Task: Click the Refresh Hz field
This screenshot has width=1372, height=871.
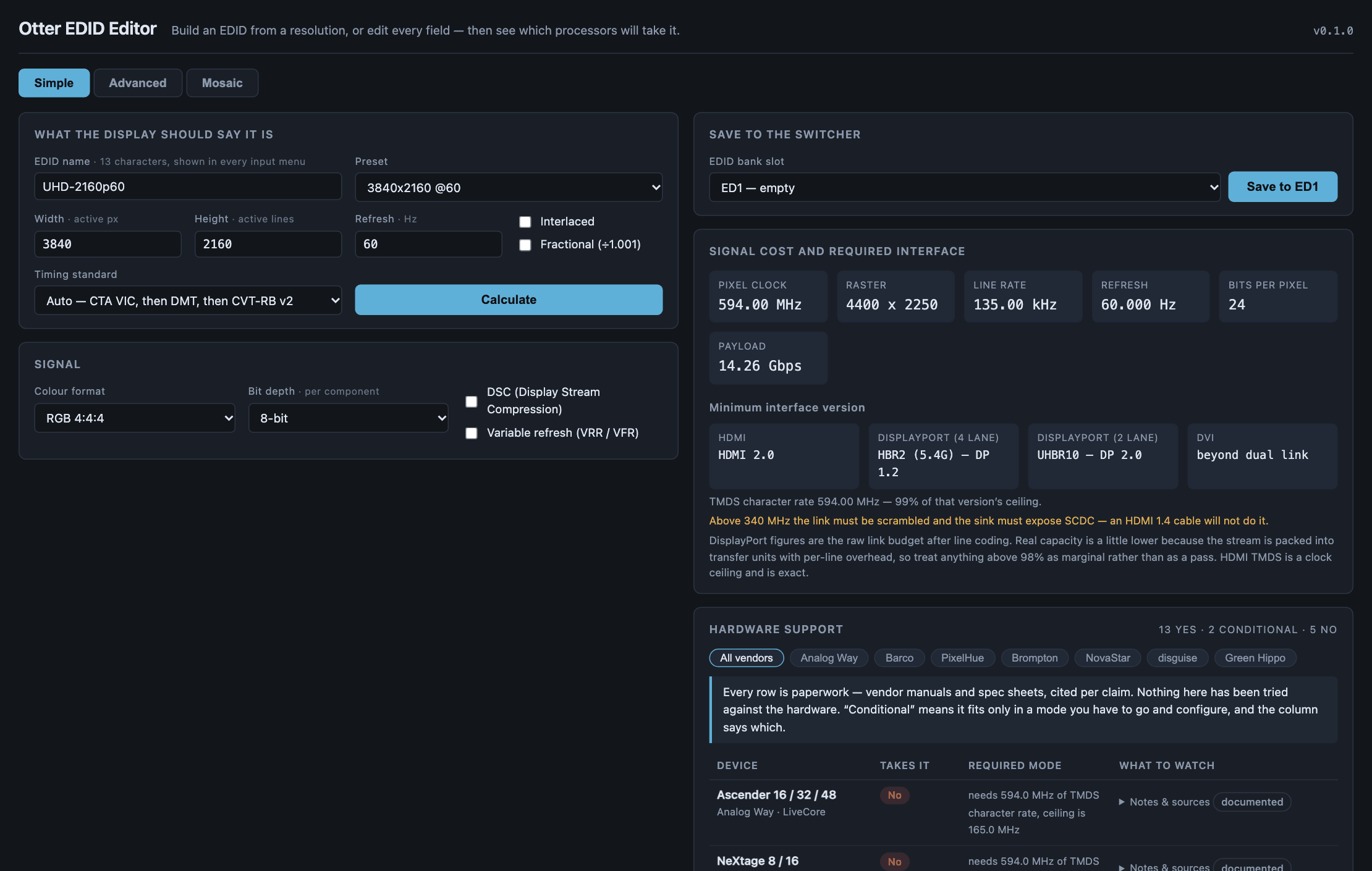Action: point(428,244)
